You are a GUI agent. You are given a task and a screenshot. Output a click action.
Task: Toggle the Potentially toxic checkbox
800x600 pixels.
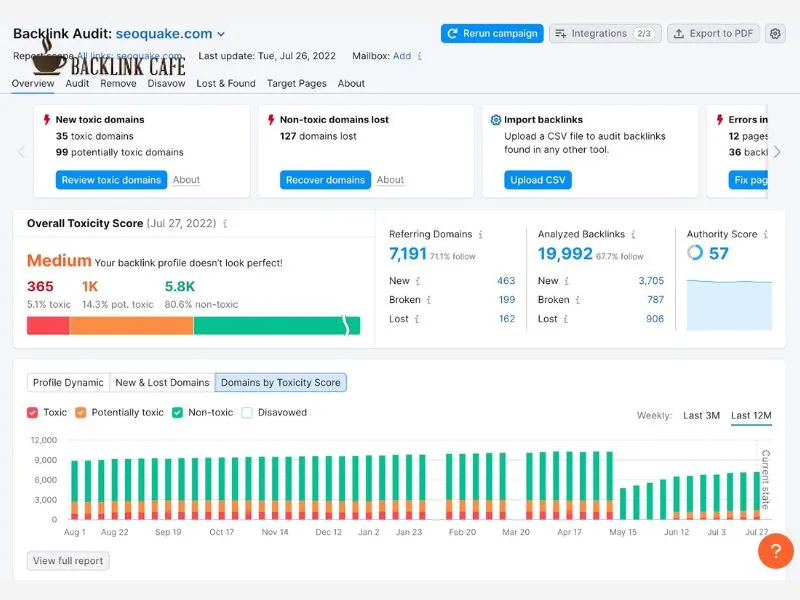(81, 412)
